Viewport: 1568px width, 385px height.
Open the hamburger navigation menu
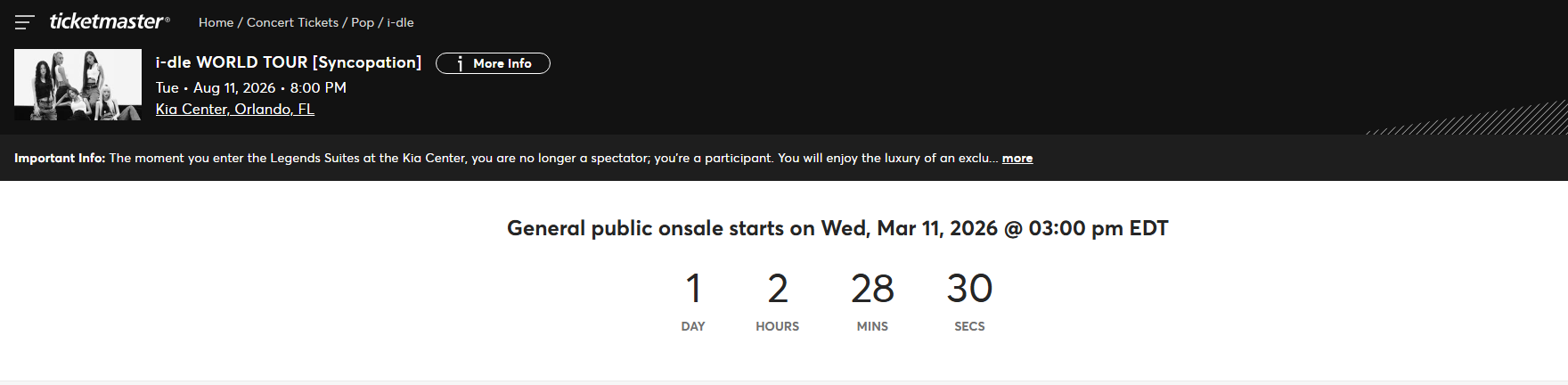(x=24, y=22)
